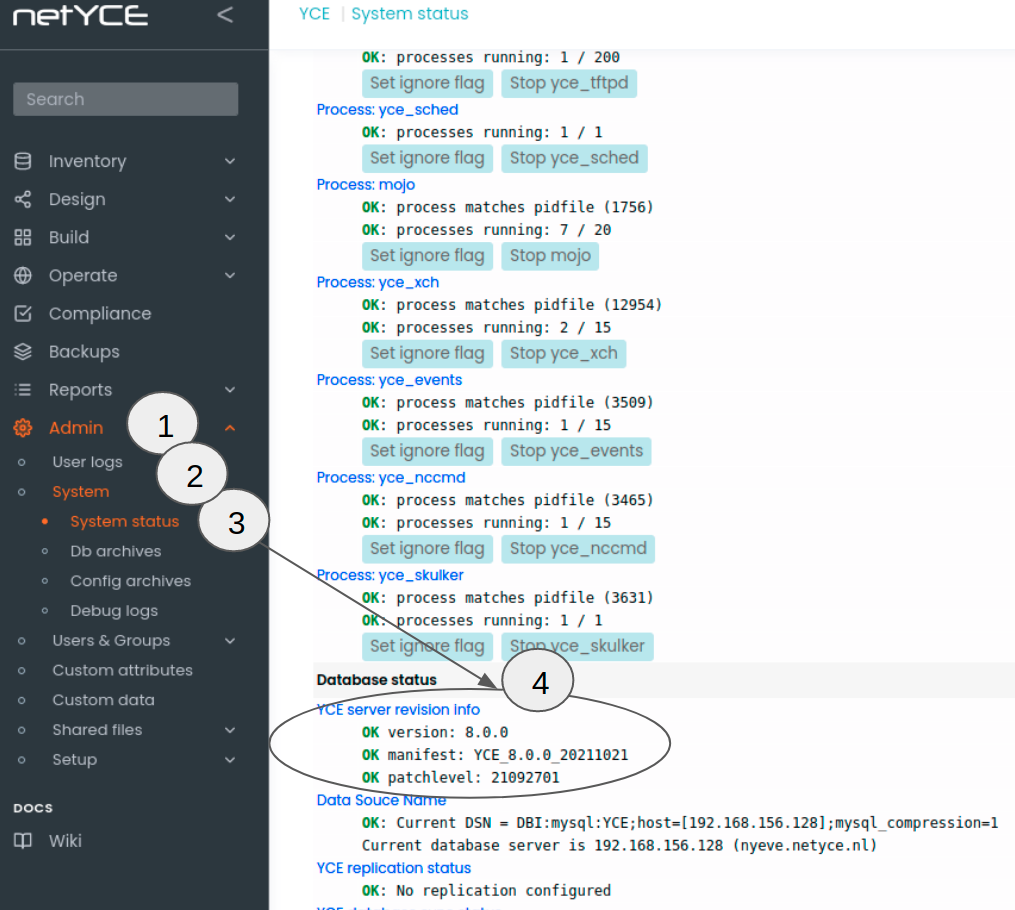Expand the Setup chevron

(230, 760)
